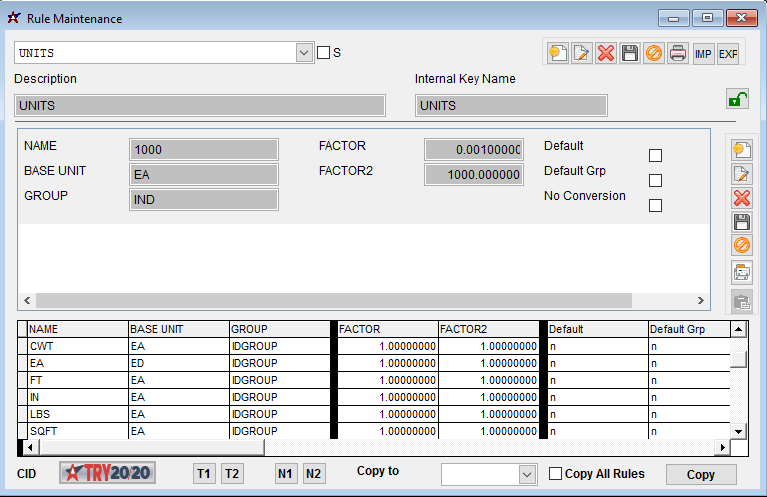The width and height of the screenshot is (767, 497).
Task: Click the IMP import button
Action: coord(704,53)
